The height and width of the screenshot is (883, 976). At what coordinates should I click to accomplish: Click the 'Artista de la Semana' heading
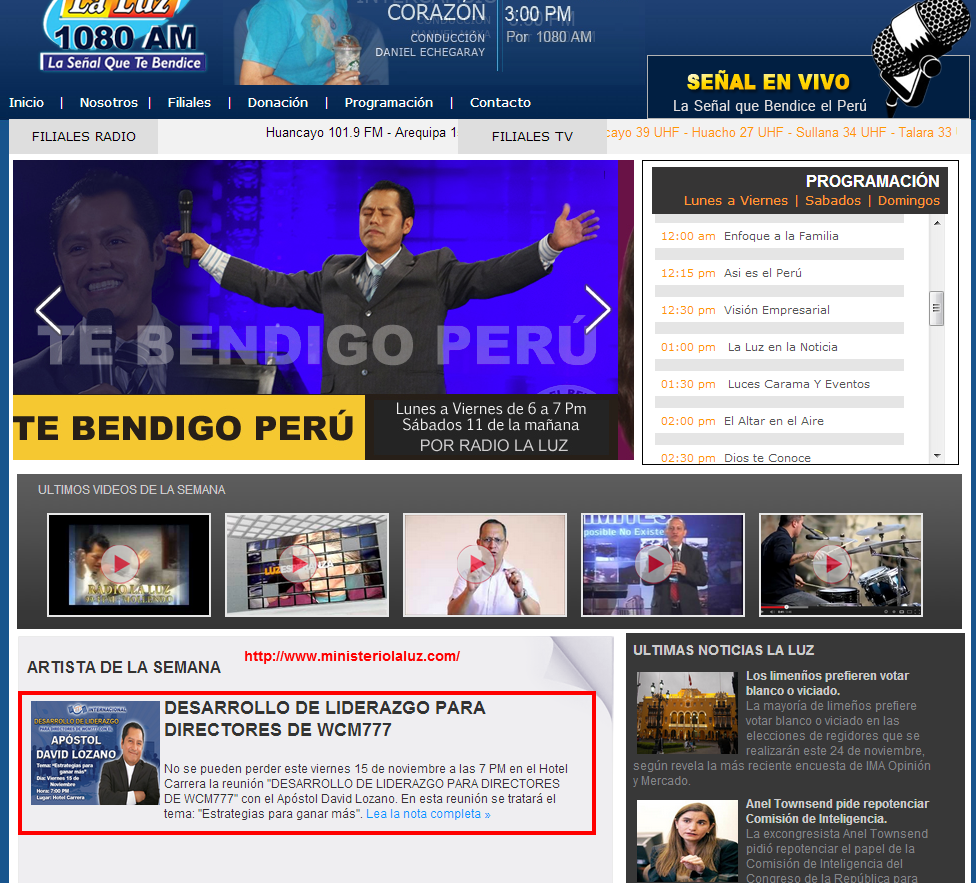pyautogui.click(x=124, y=667)
